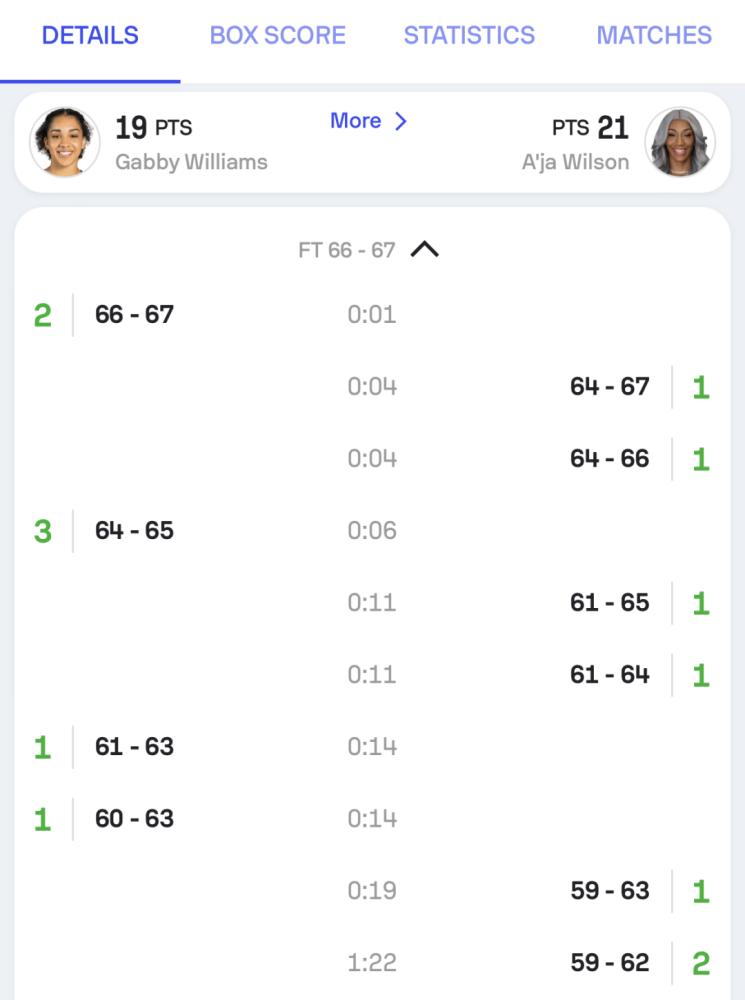Select the 61 - 65 free throw play
This screenshot has width=745, height=1000.
(609, 602)
